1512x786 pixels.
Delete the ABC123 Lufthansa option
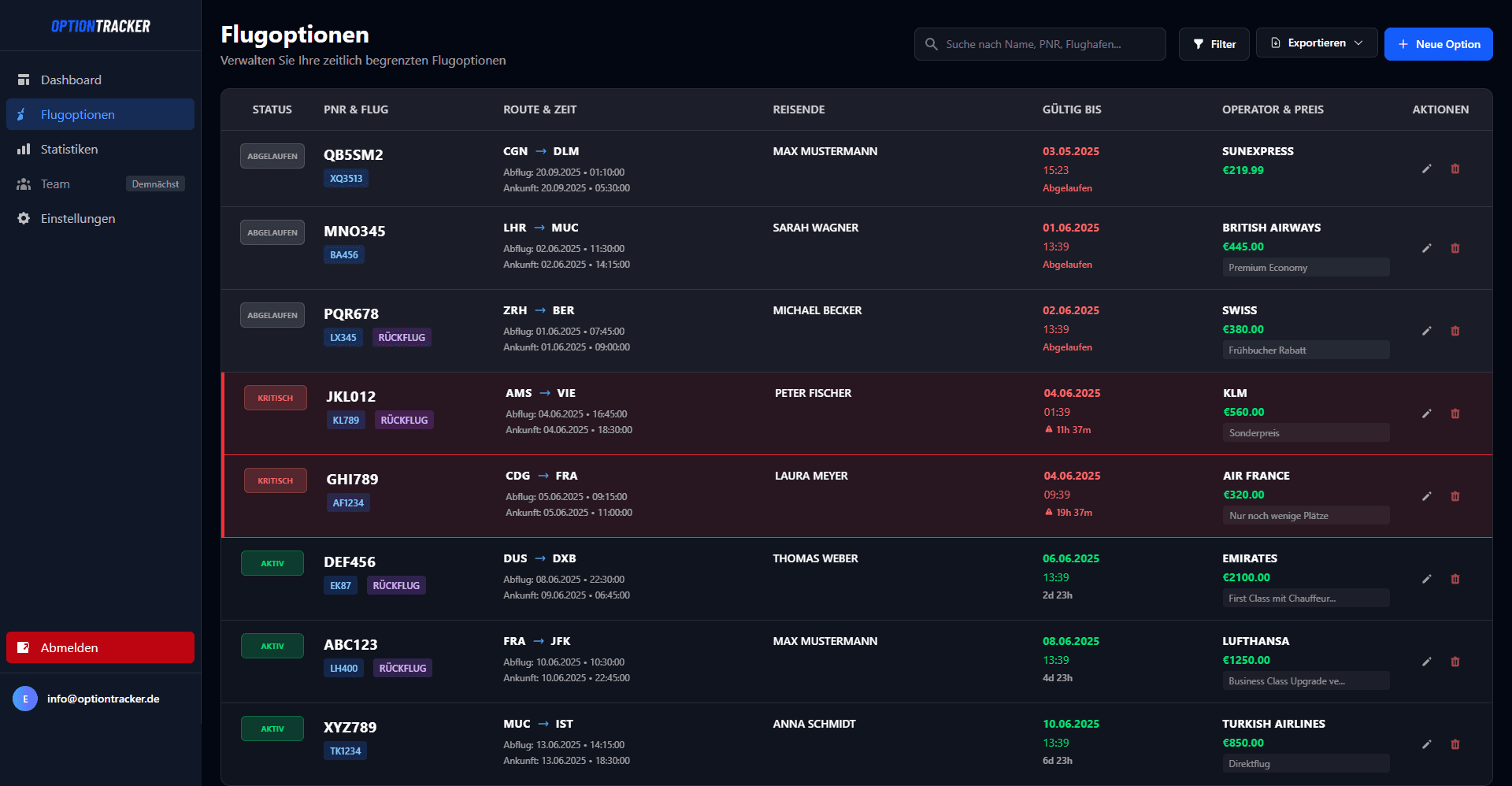[x=1455, y=662]
